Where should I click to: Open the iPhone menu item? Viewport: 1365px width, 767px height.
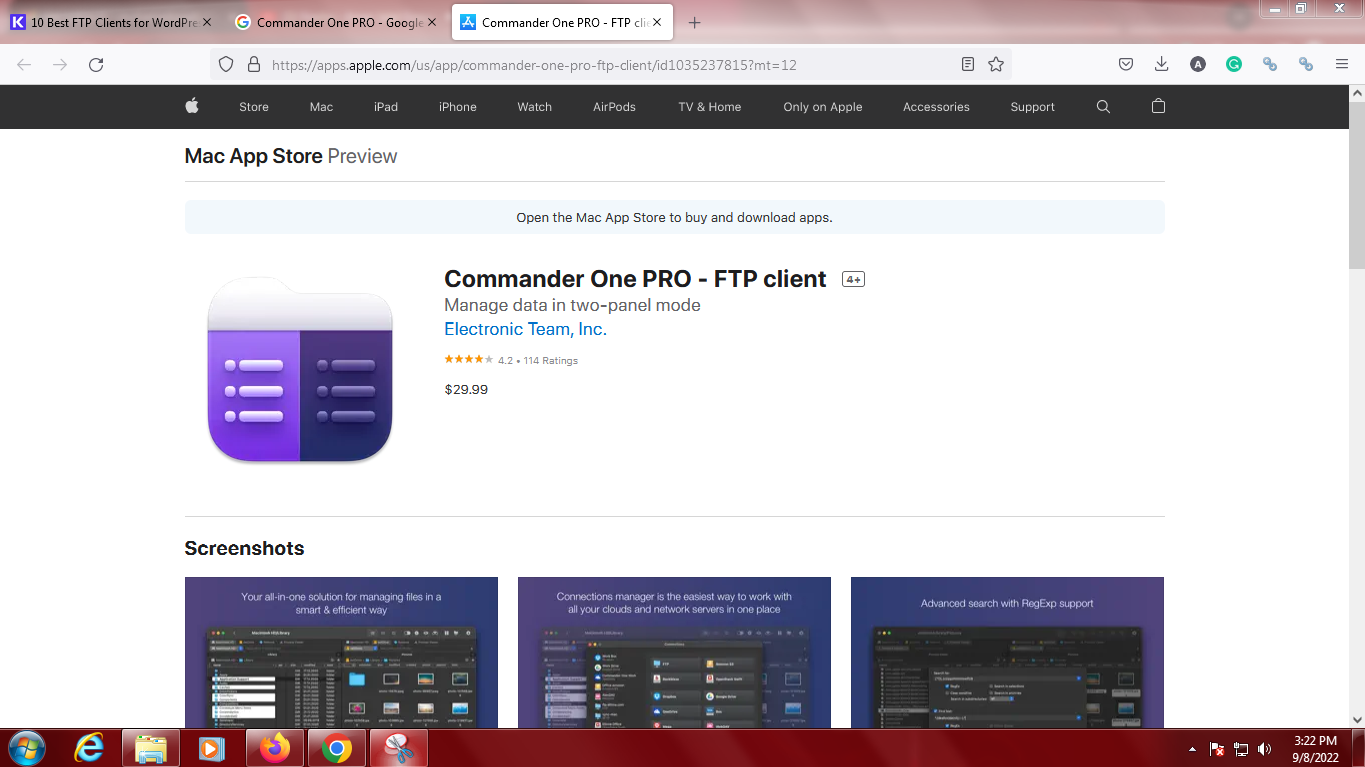point(458,107)
